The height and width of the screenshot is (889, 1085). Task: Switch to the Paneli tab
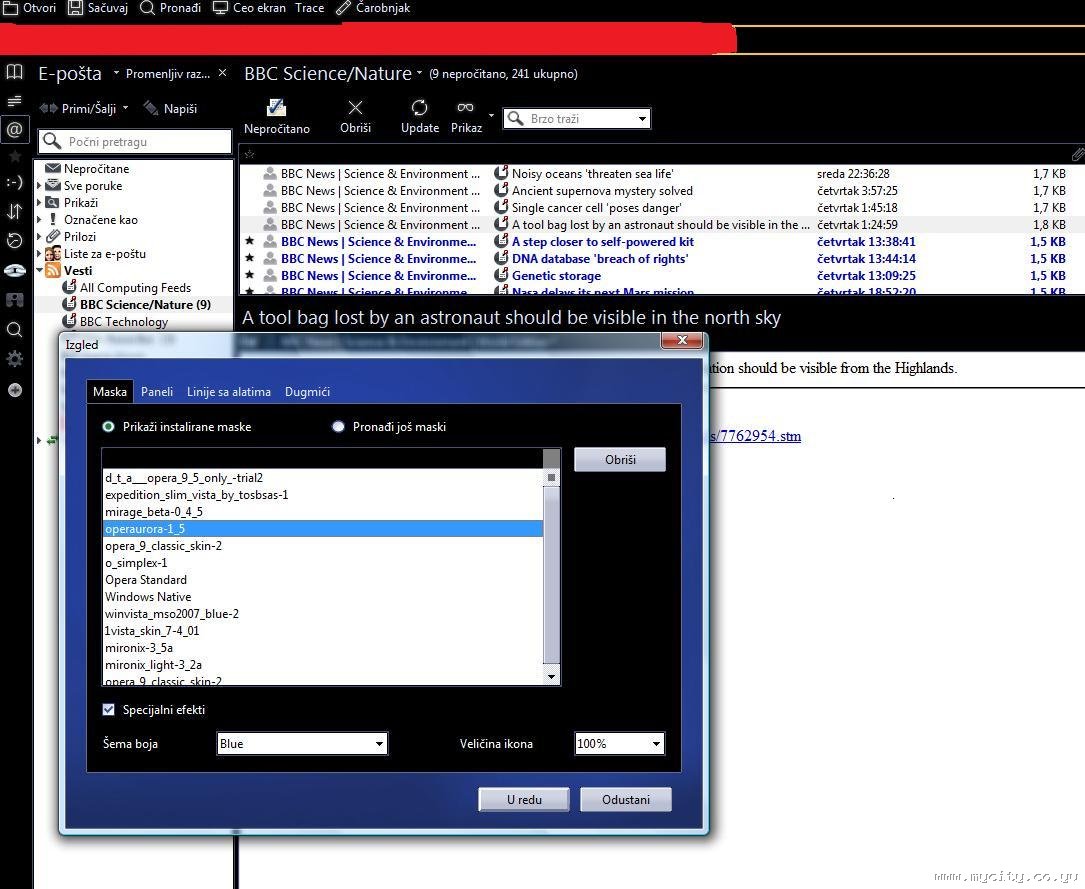point(157,392)
